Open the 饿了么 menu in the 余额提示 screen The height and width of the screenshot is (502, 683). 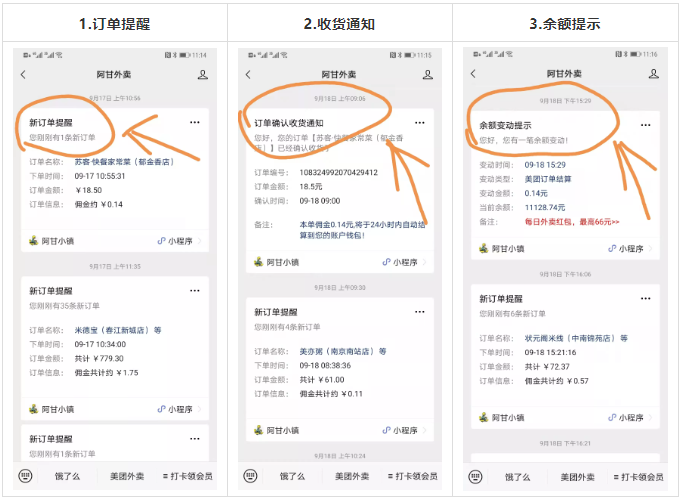click(x=517, y=477)
